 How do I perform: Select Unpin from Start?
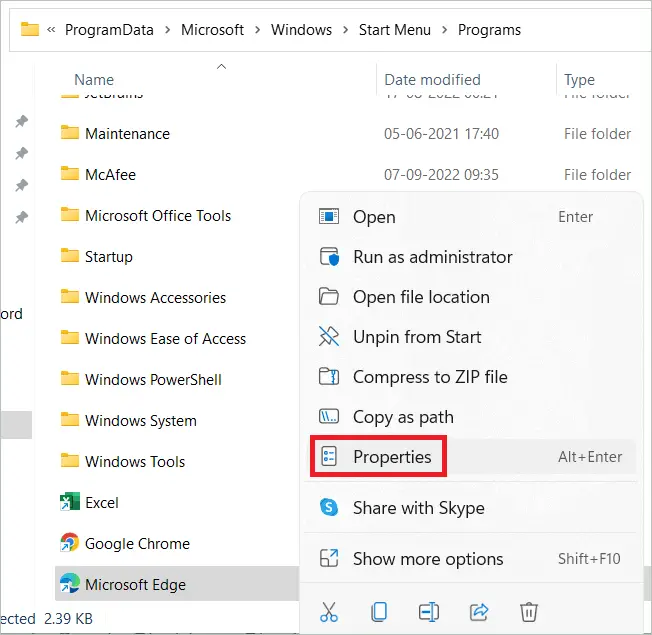point(470,337)
